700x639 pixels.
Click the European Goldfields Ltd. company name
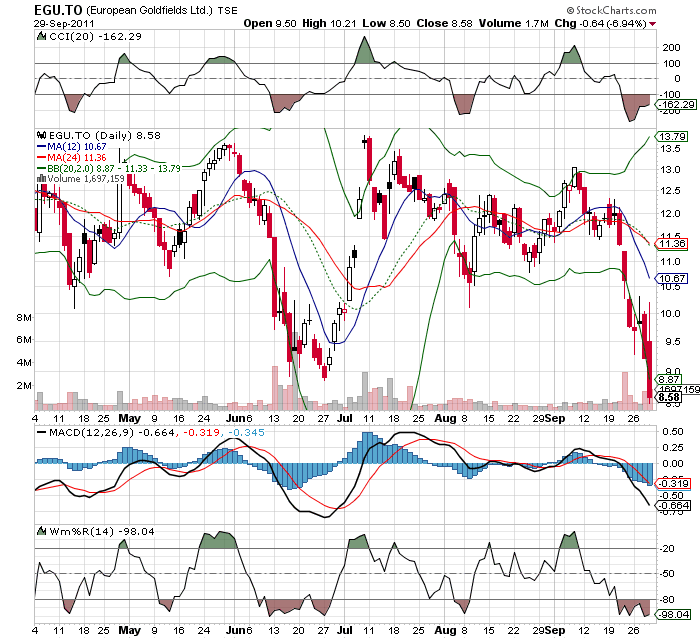(x=150, y=10)
